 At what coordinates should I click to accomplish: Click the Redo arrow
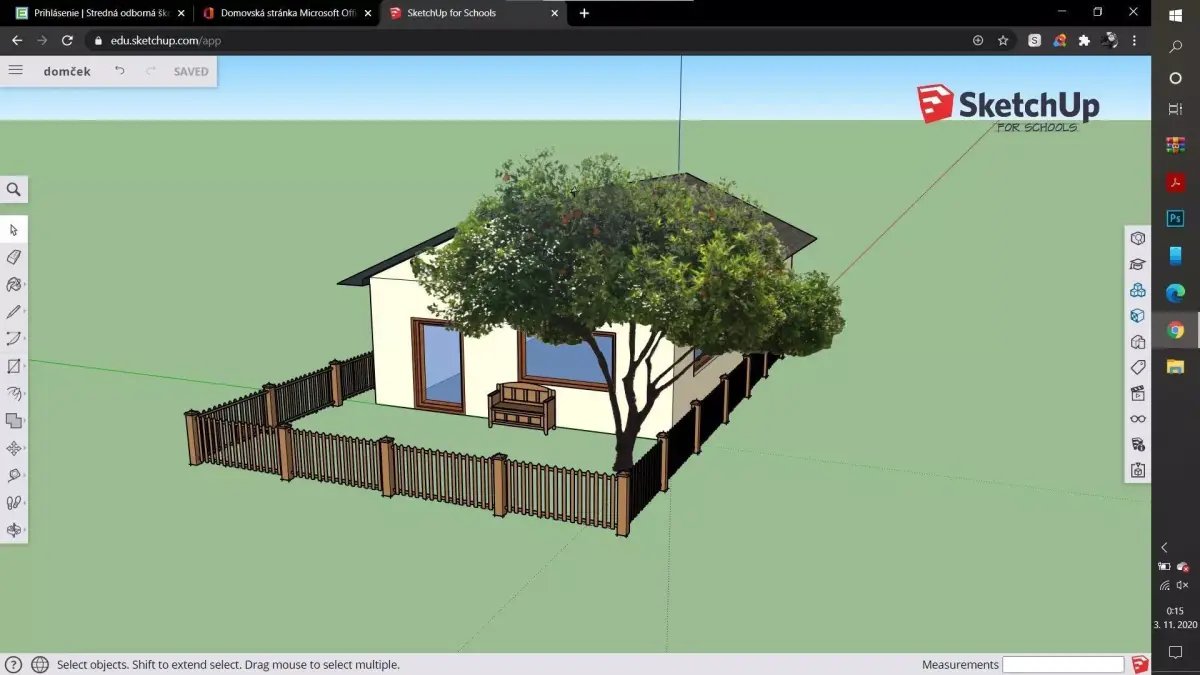coord(151,71)
